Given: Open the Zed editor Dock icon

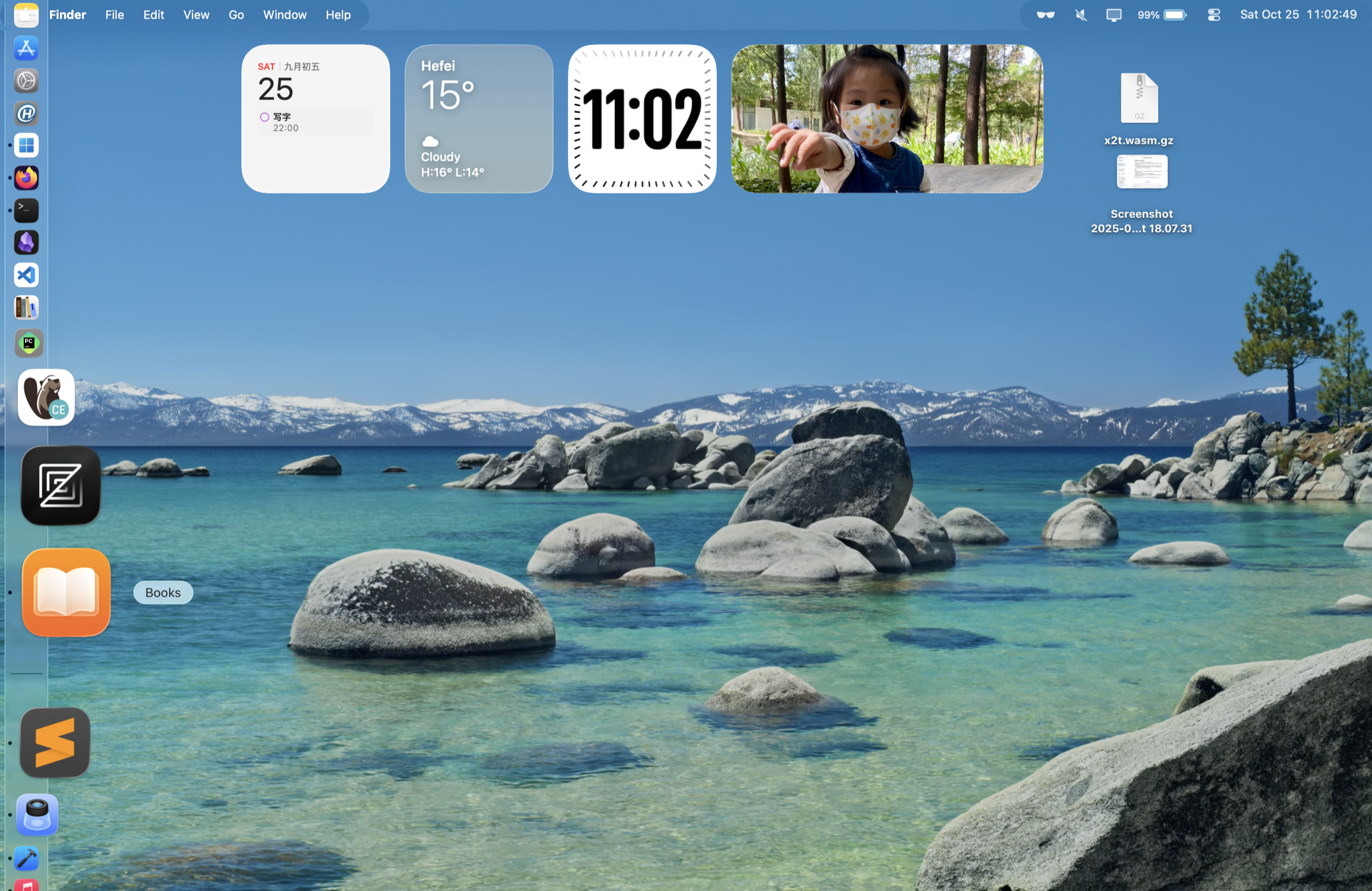Looking at the screenshot, I should pos(61,485).
